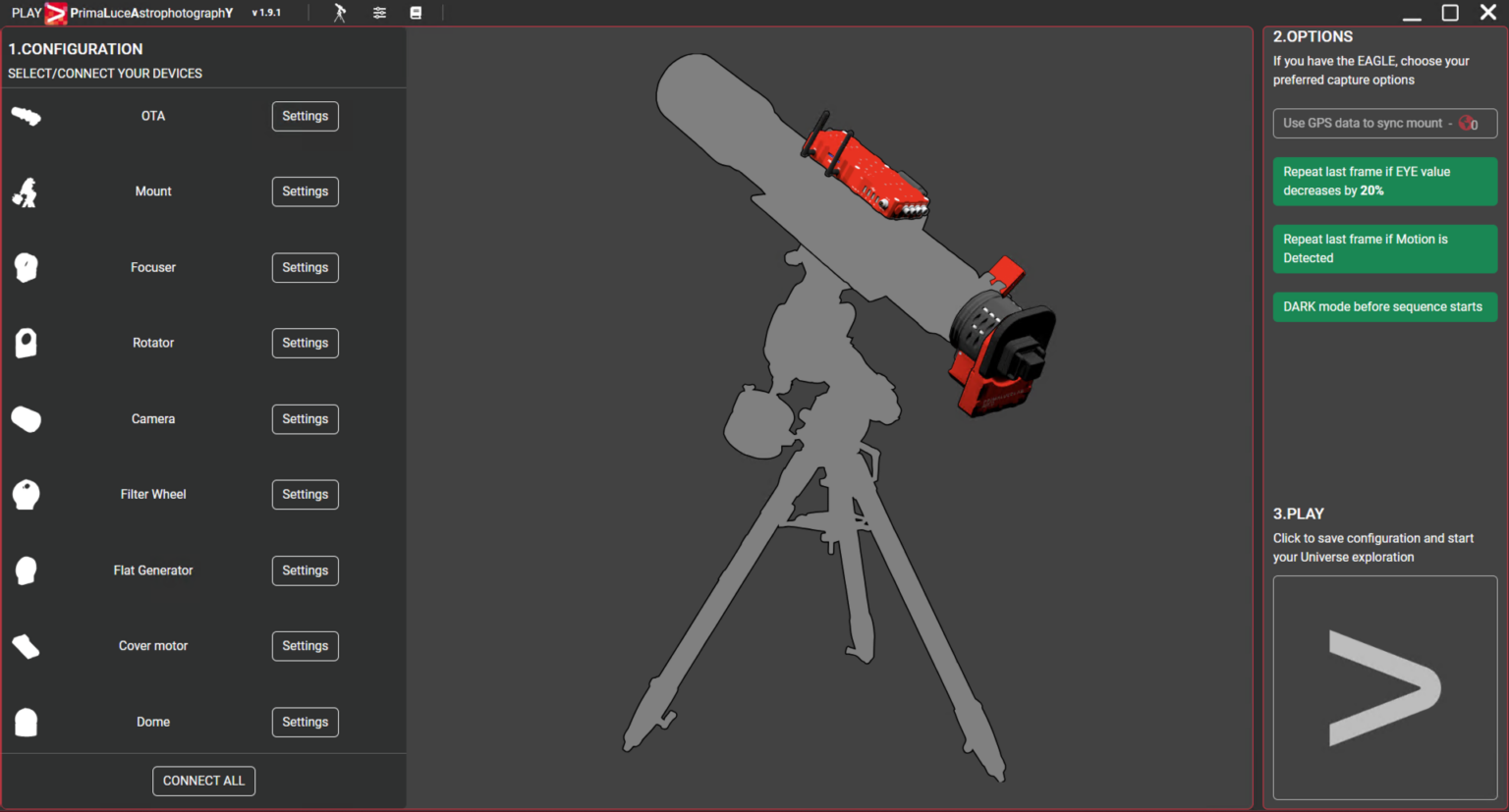The height and width of the screenshot is (812, 1509).
Task: Select the Filter Wheel device icon
Action: 25,494
